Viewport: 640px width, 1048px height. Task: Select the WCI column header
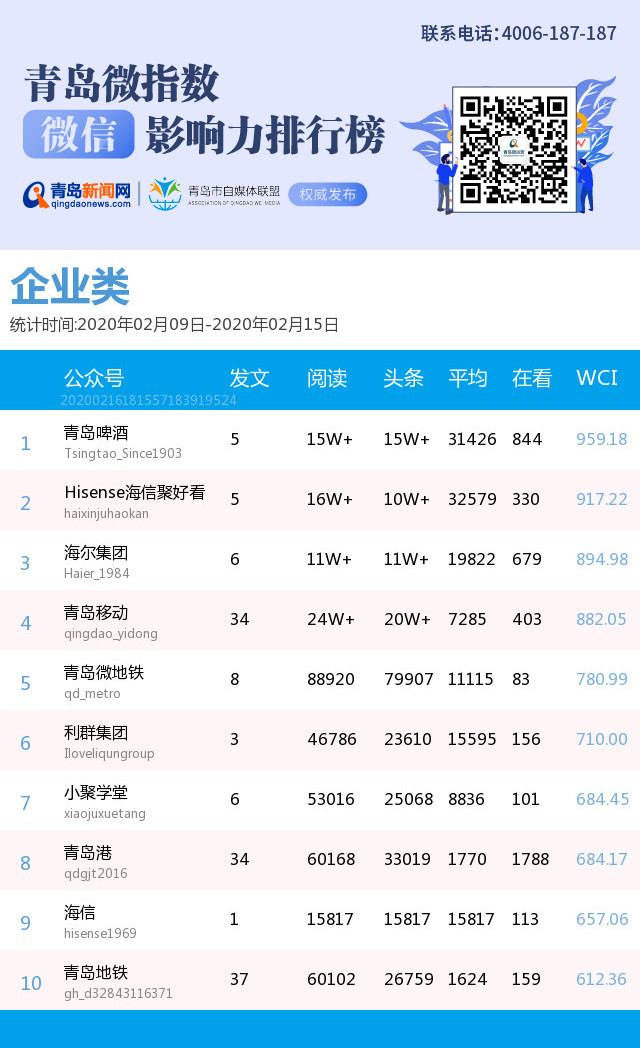tap(597, 378)
